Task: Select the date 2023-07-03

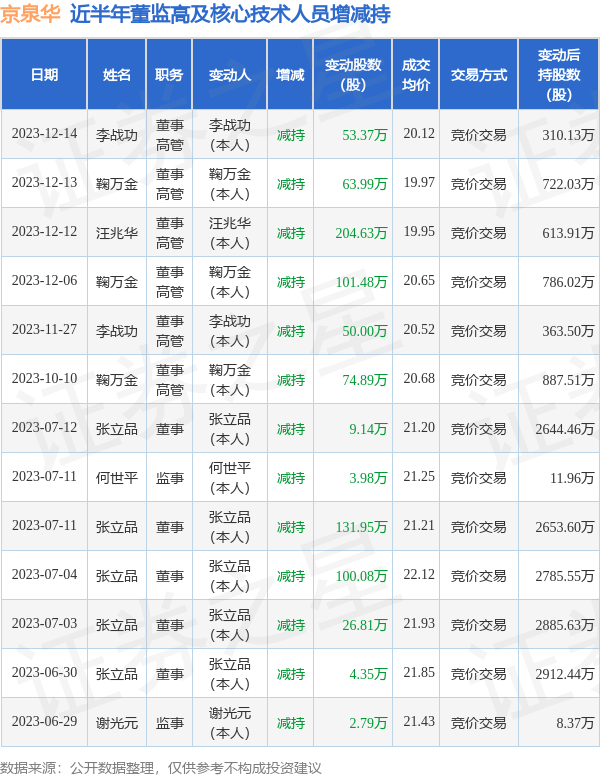Action: tap(44, 624)
